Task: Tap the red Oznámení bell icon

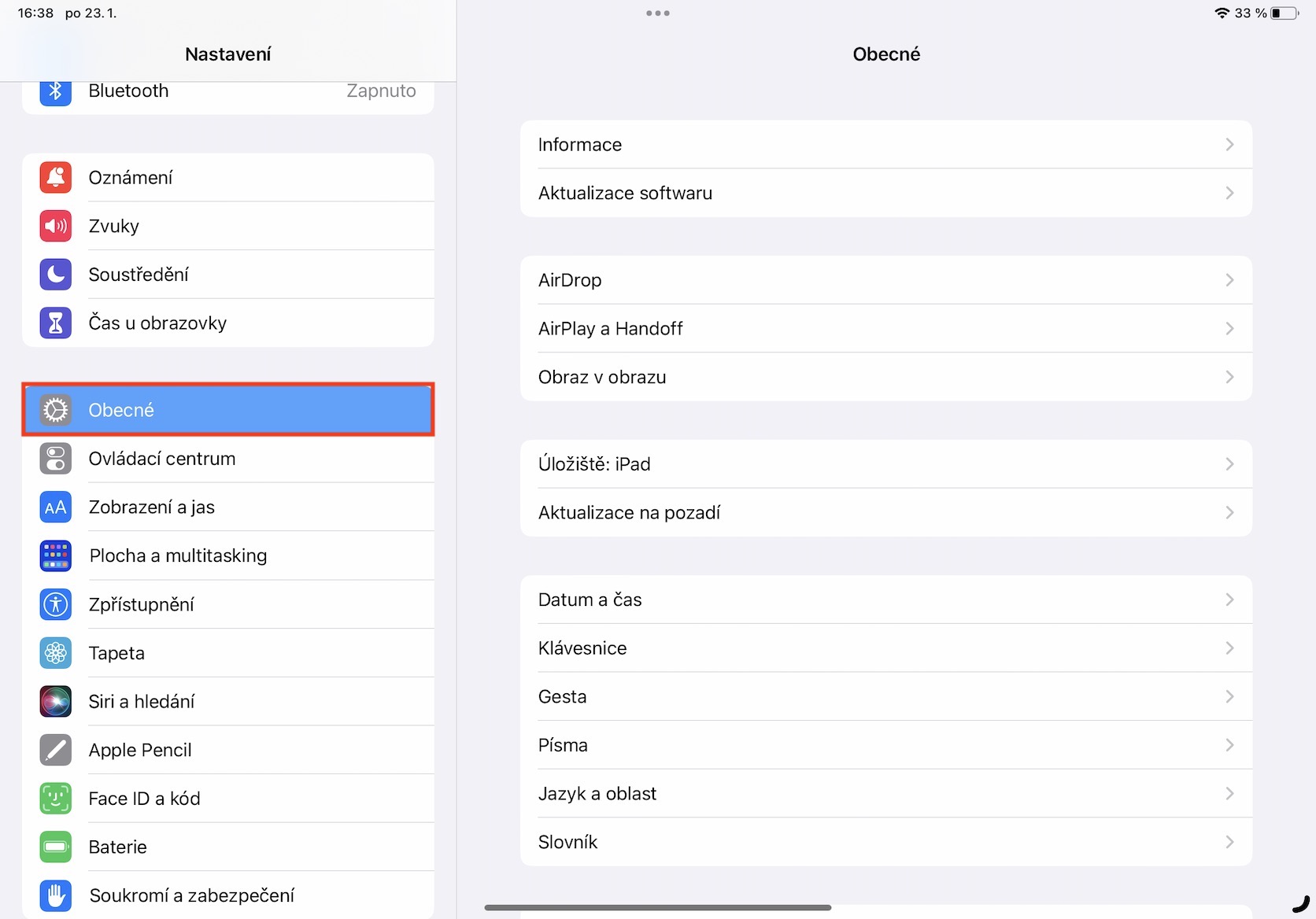Action: [56, 178]
